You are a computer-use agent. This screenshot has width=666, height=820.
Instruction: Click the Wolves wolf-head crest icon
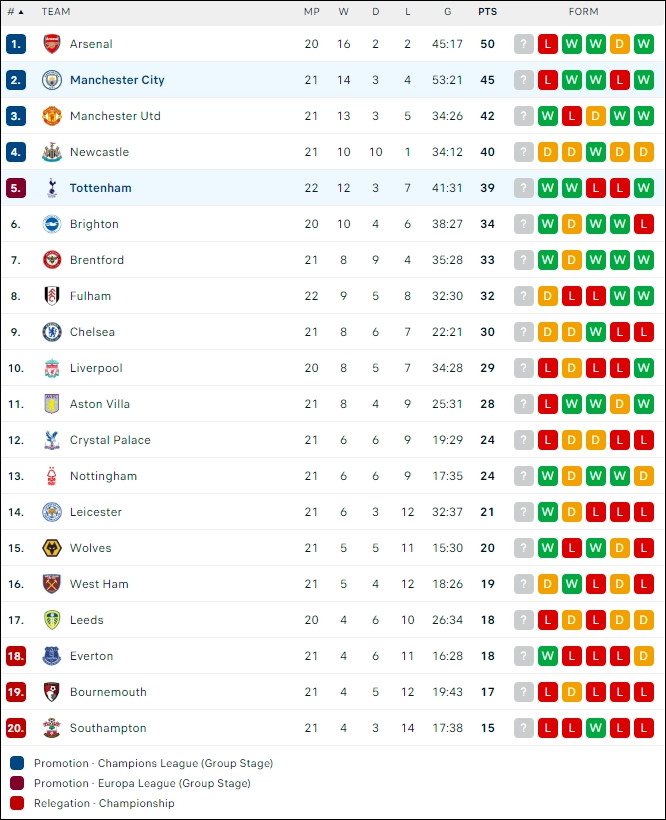[x=52, y=548]
